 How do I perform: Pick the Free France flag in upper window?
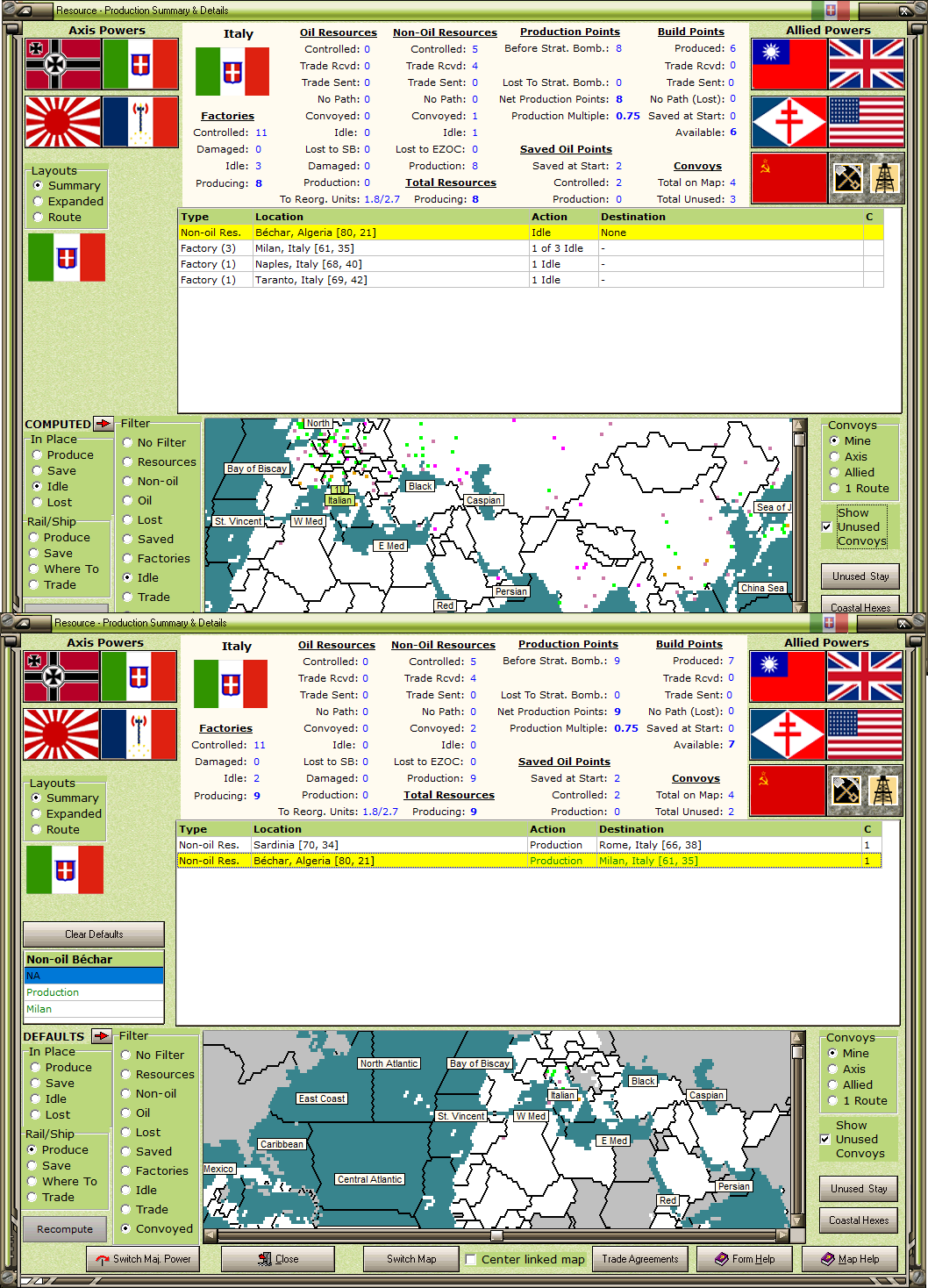789,122
